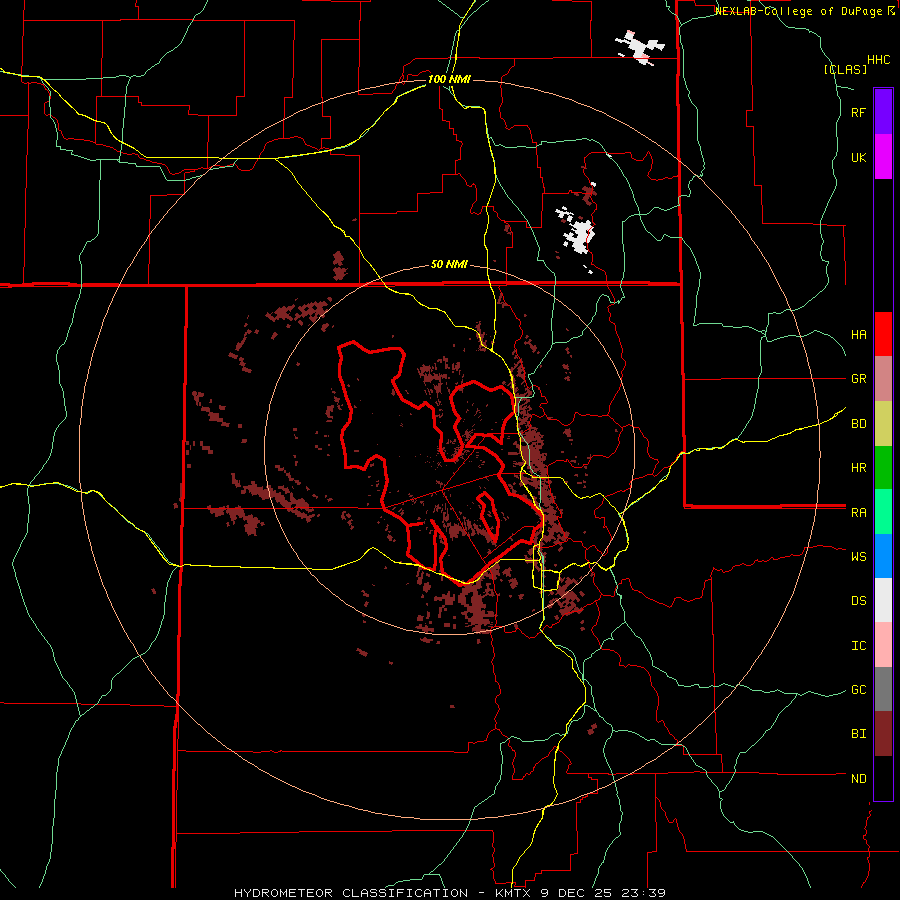The height and width of the screenshot is (900, 900).
Task: Click the BI brown legend swatch
Action: (x=883, y=734)
